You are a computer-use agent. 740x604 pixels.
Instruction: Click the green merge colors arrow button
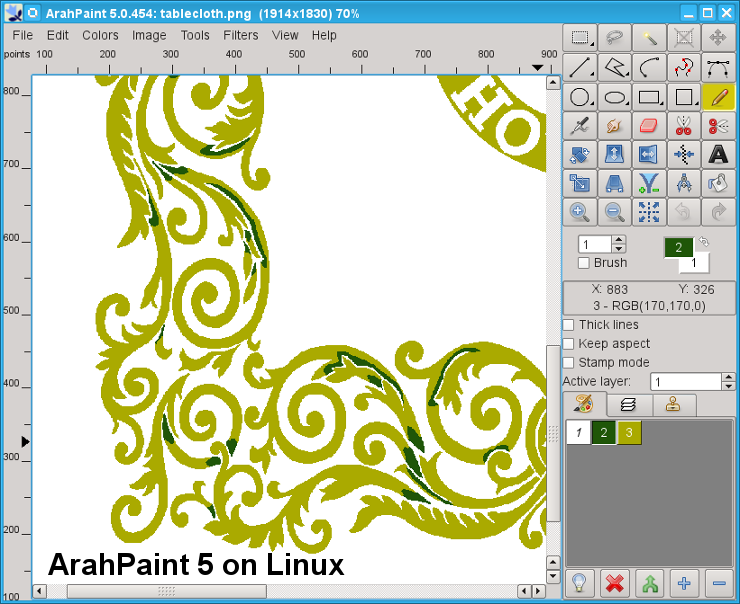pos(649,583)
